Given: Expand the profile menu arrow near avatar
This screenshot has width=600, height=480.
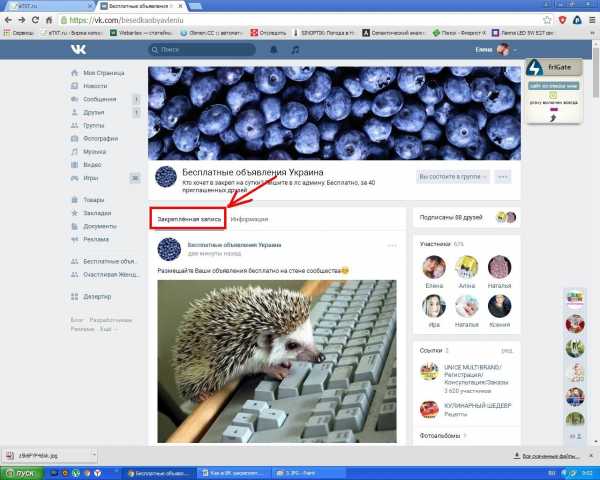Looking at the screenshot, I should 515,50.
